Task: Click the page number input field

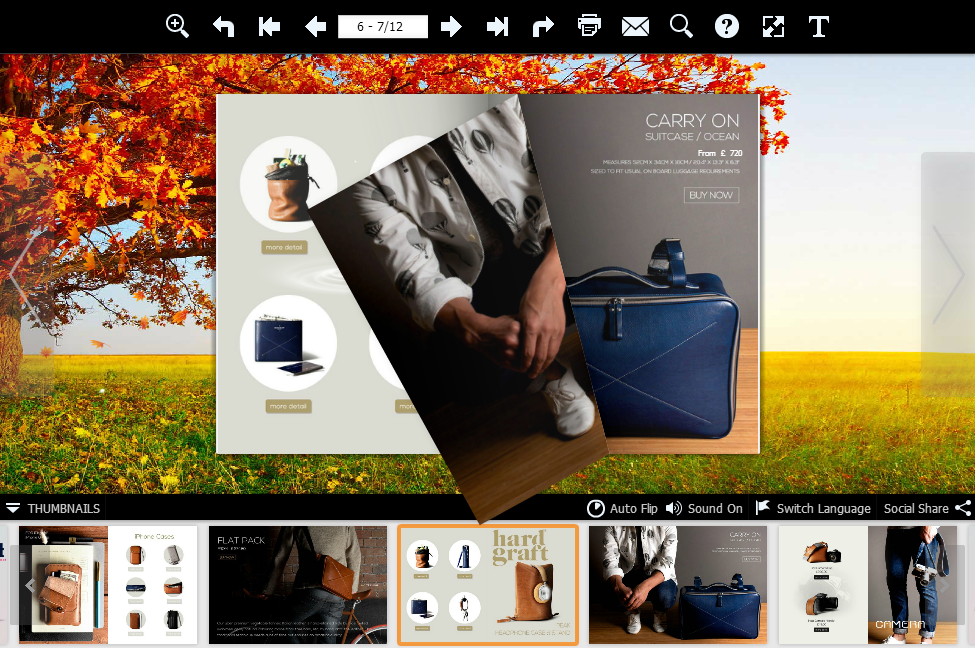Action: 383,26
